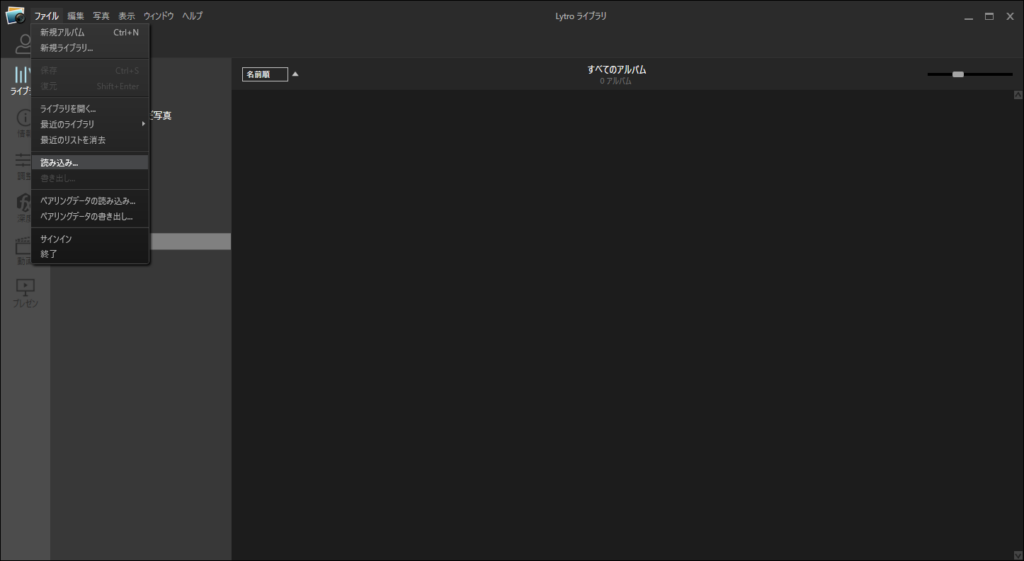
Task: Select ペアリングデータの書き出し... entry
Action: 90,216
